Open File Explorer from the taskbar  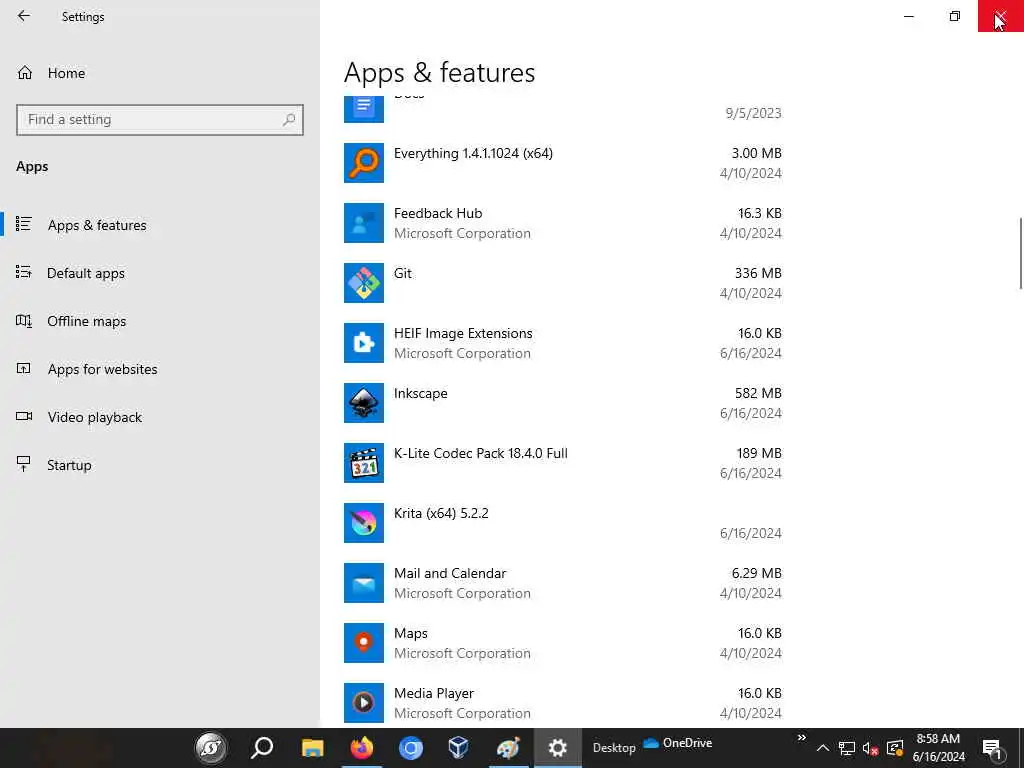click(312, 748)
